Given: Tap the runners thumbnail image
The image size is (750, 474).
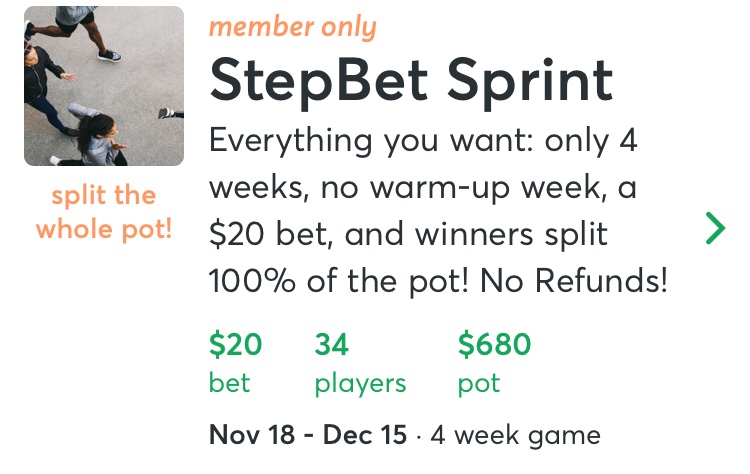Looking at the screenshot, I should coord(104,86).
